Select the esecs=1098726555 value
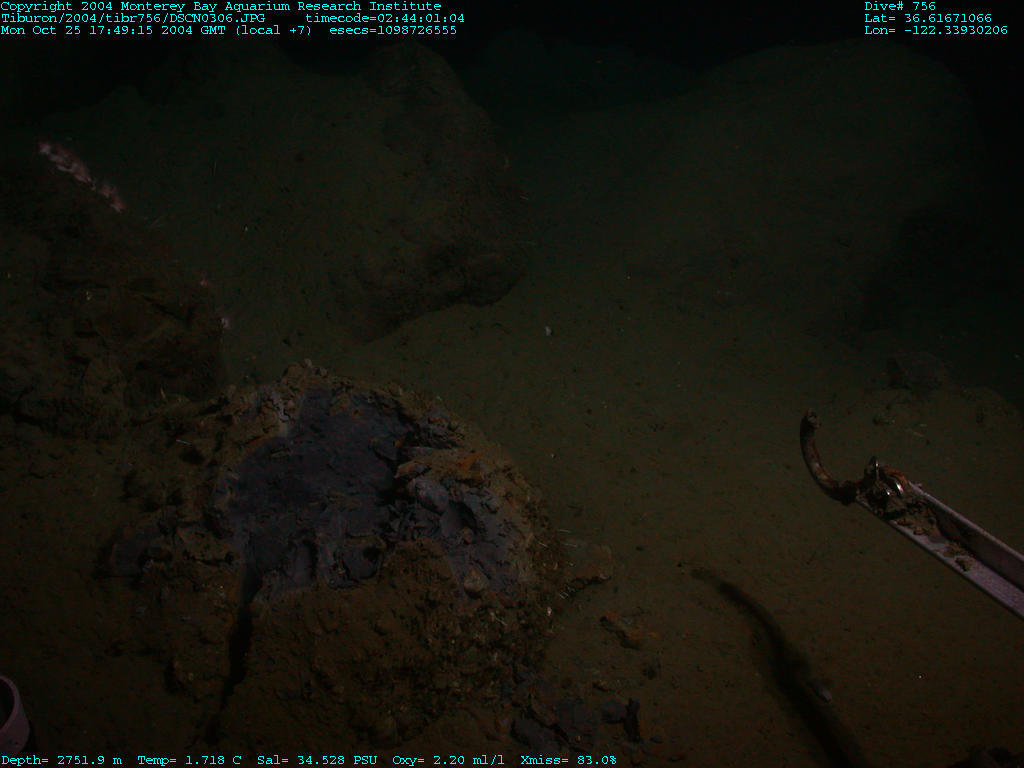Screen dimensions: 1024x768 (x=393, y=30)
